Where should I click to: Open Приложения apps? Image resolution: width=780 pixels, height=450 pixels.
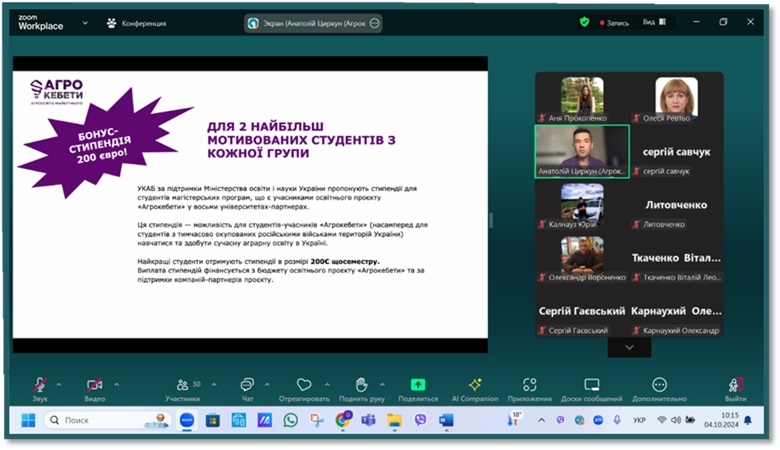pyautogui.click(x=530, y=389)
